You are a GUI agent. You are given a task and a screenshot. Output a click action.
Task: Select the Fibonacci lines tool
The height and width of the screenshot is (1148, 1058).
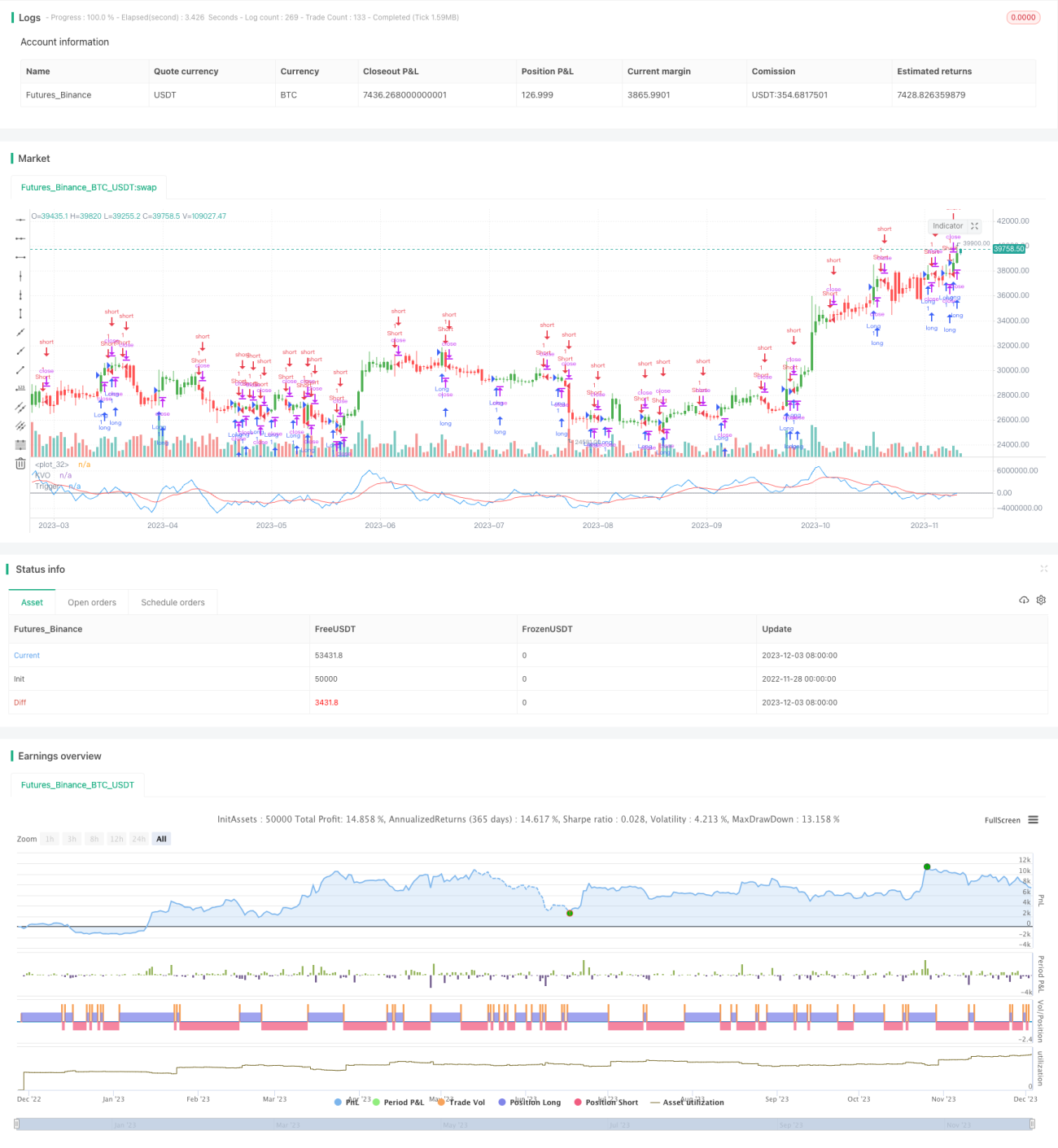coord(20,444)
